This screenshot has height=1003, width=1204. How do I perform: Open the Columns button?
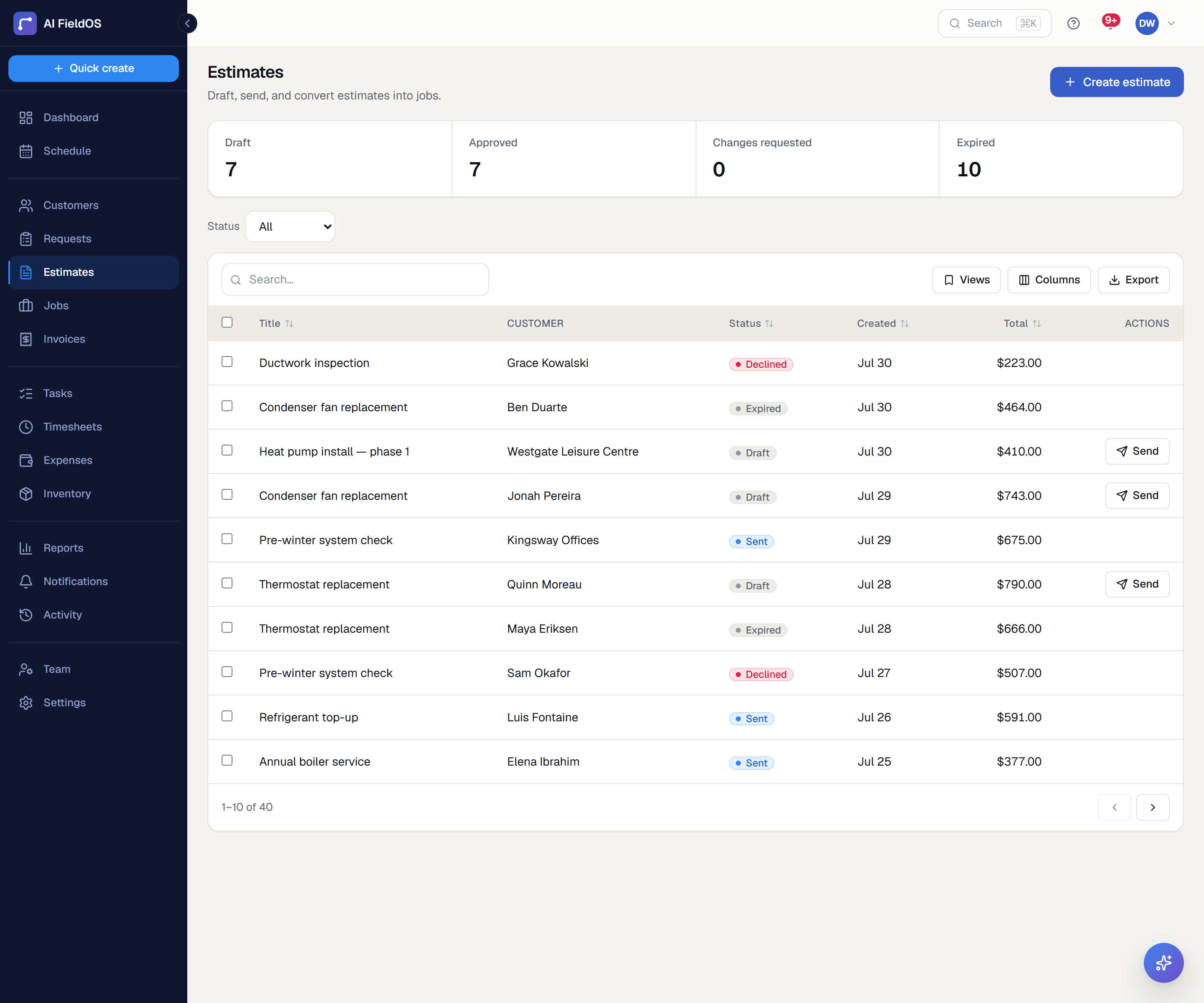tap(1048, 280)
